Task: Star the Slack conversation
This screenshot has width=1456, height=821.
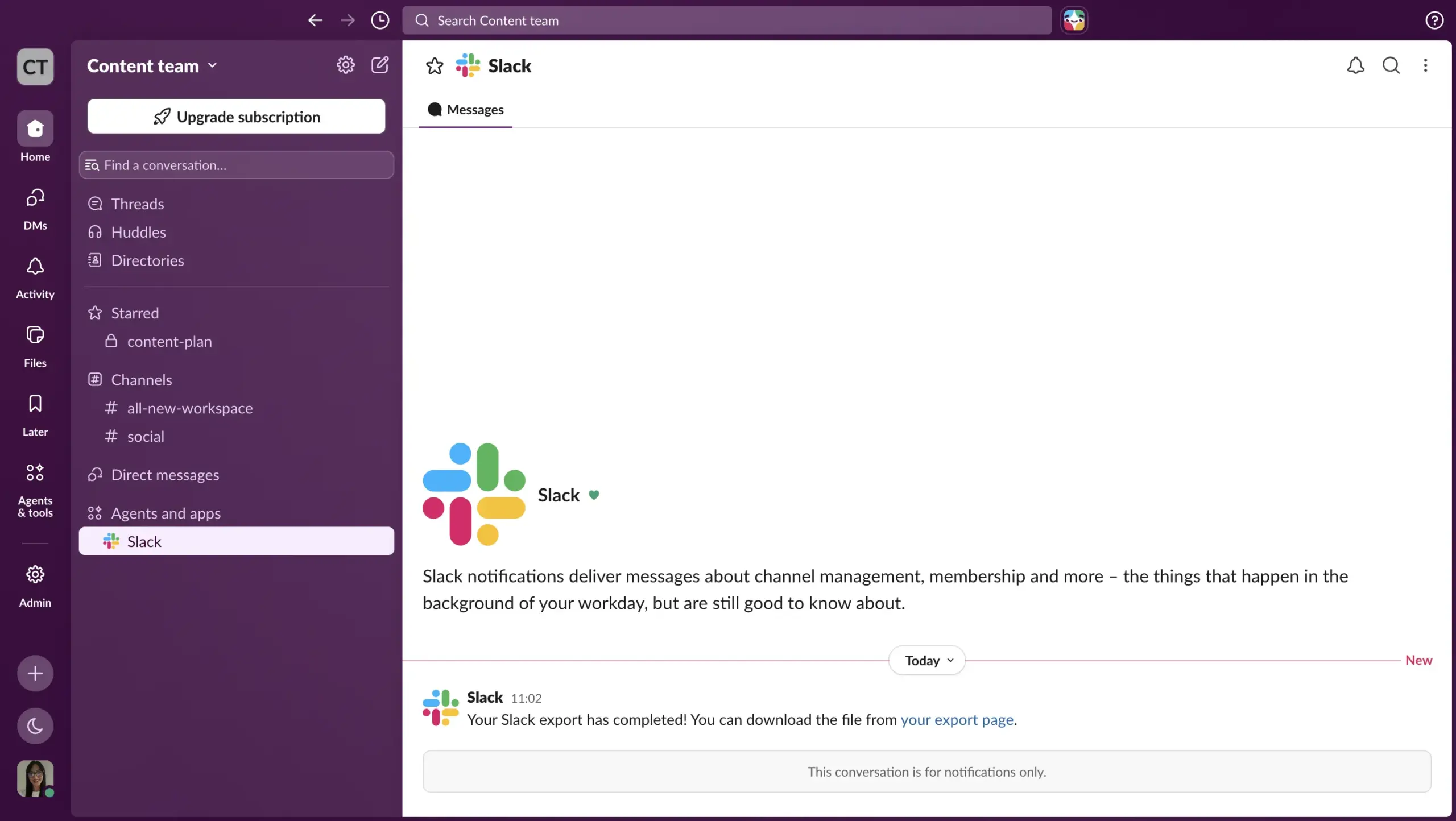Action: [435, 66]
